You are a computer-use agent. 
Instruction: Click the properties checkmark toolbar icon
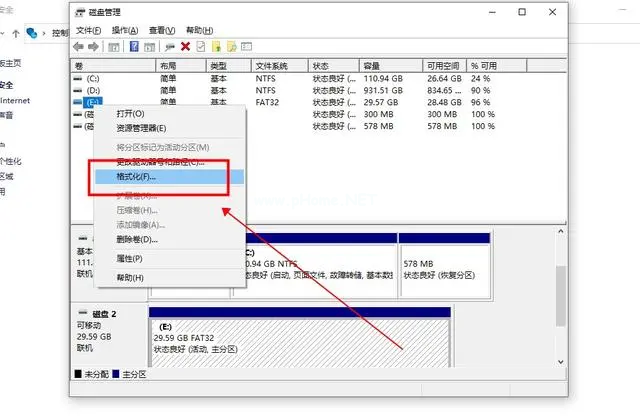[201, 47]
